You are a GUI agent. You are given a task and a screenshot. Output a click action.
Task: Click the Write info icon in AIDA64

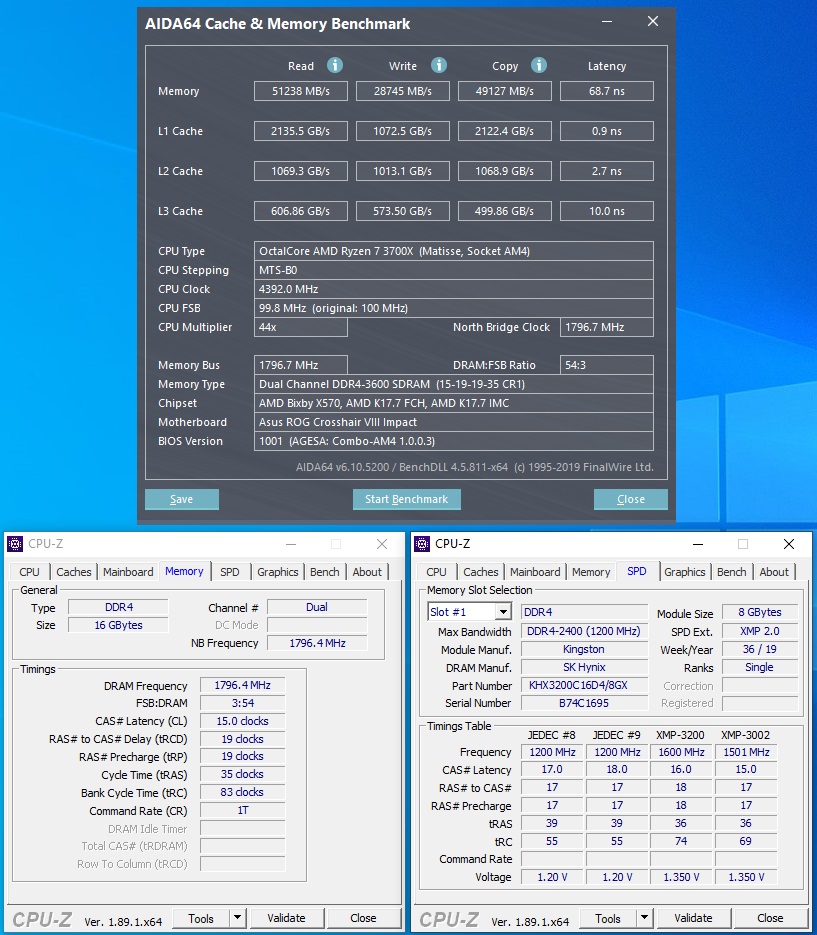(x=439, y=65)
